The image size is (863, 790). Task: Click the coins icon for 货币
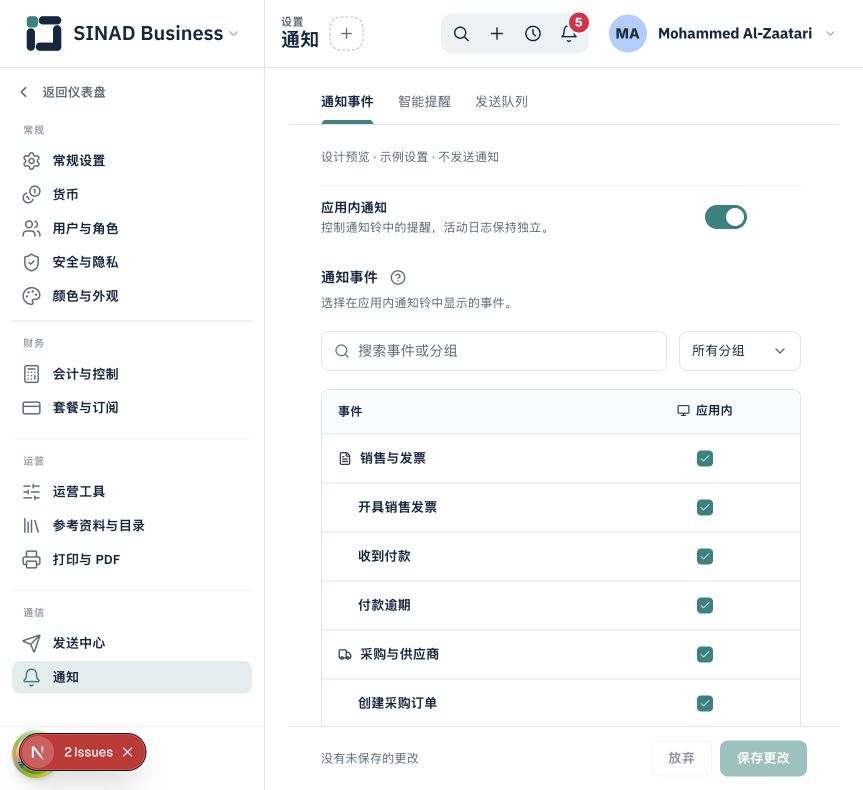click(31, 194)
